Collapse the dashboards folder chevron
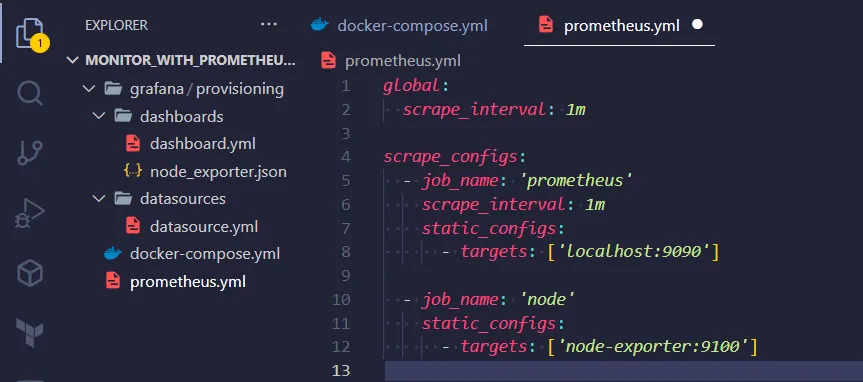Screen dimensions: 863x382 (x=99, y=116)
